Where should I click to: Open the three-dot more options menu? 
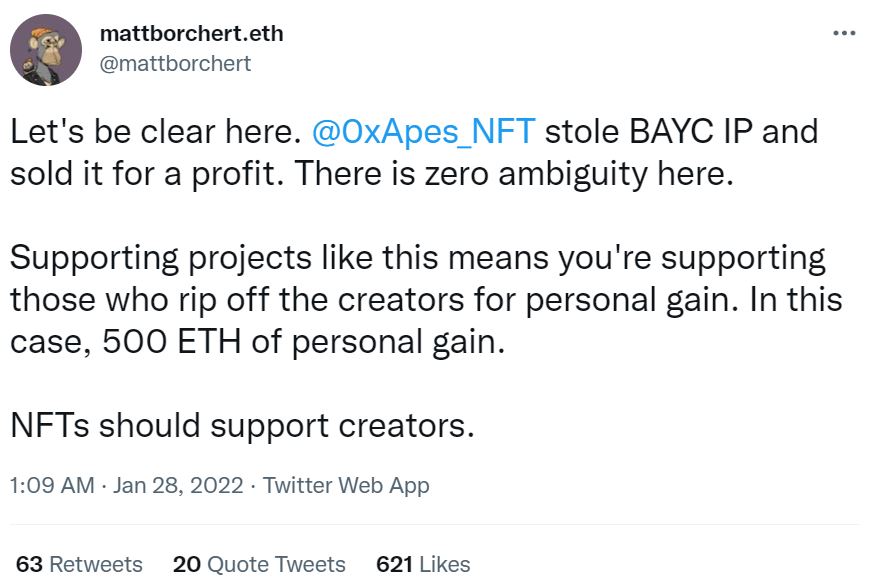click(844, 33)
